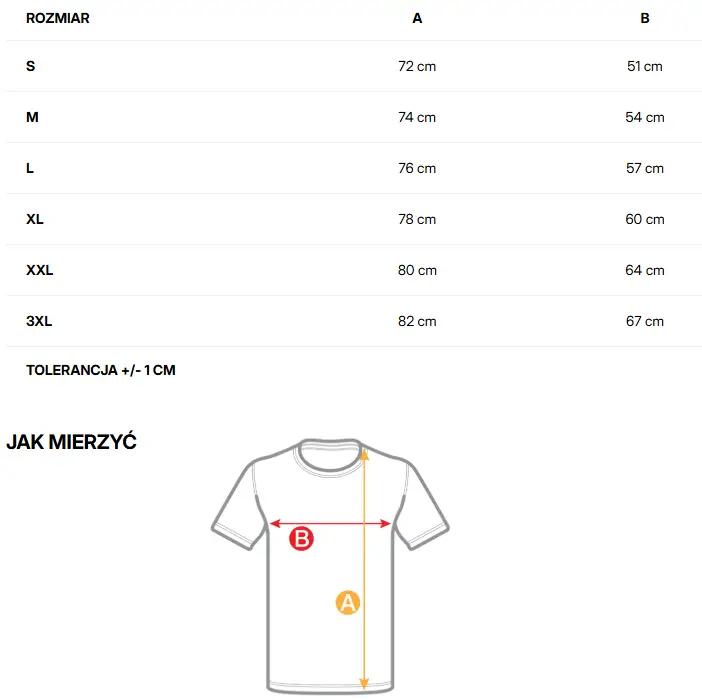702x700 pixels.
Task: Click the red B circle marker
Action: [301, 539]
